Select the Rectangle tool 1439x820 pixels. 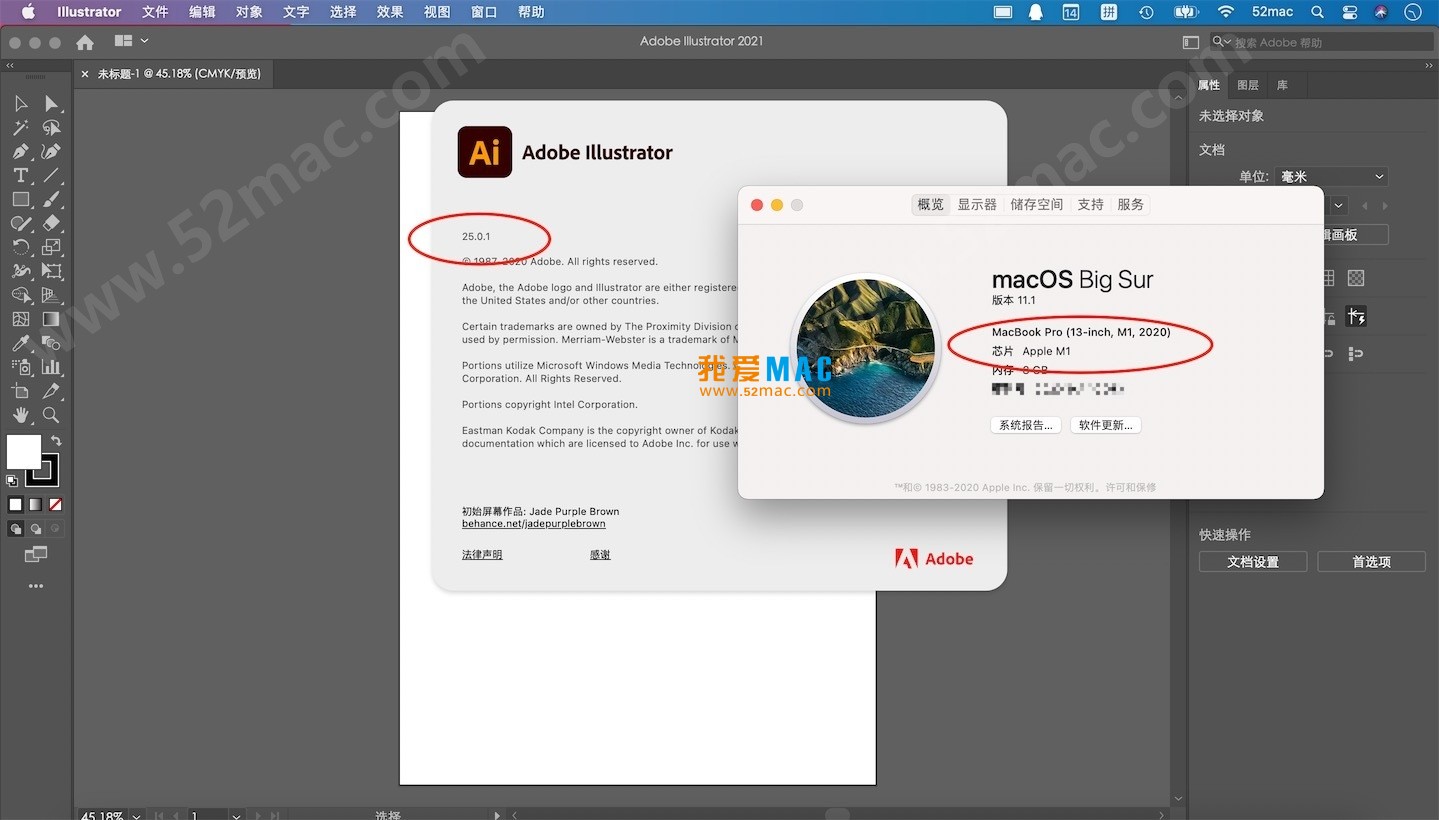22,199
